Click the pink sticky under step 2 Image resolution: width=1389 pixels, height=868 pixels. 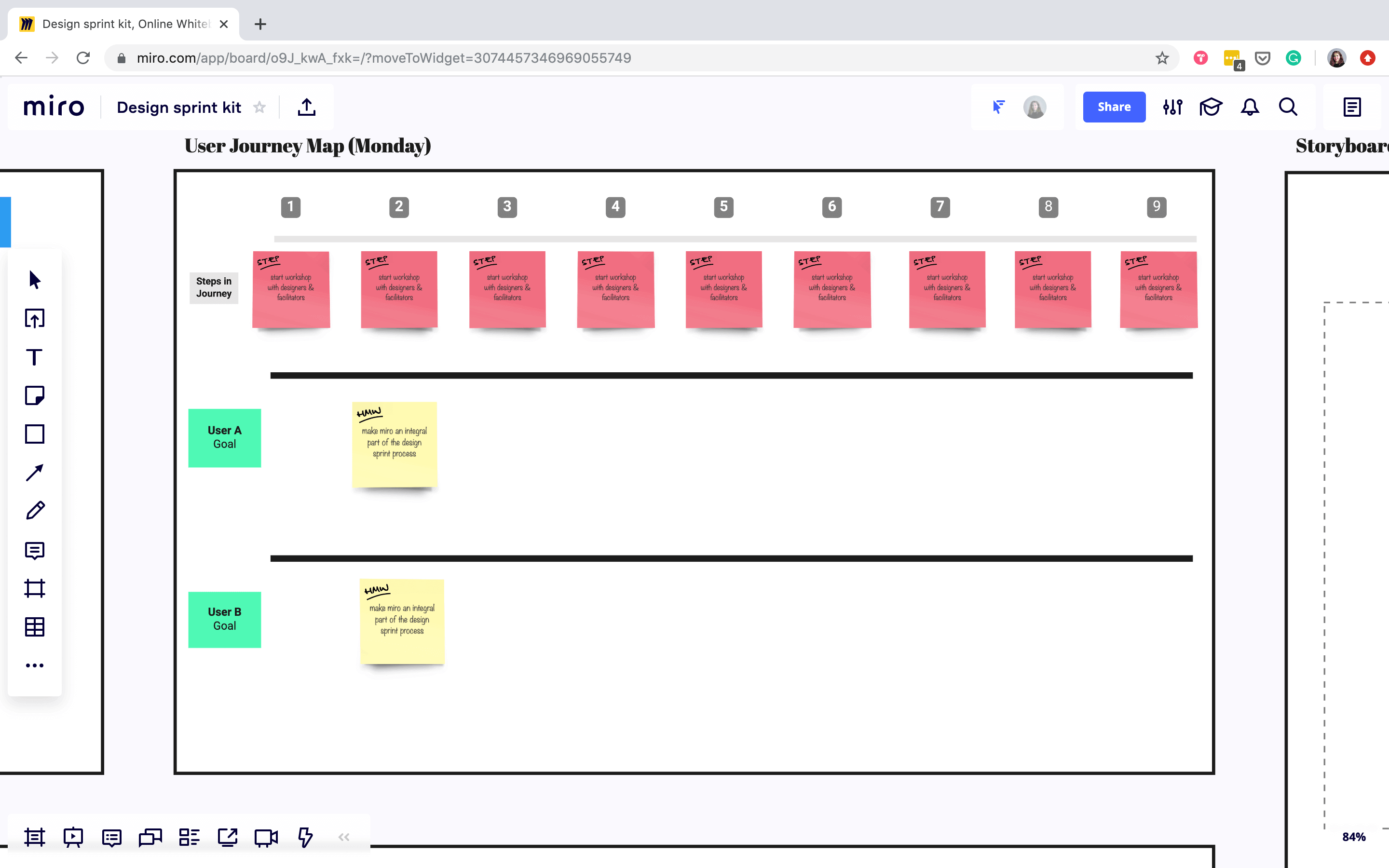(399, 289)
